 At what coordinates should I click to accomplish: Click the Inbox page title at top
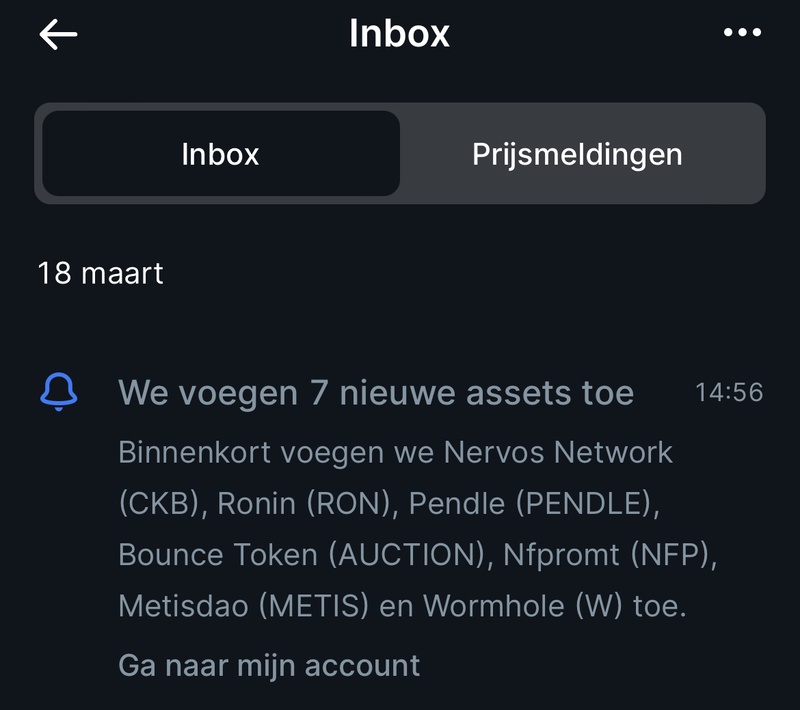click(399, 34)
